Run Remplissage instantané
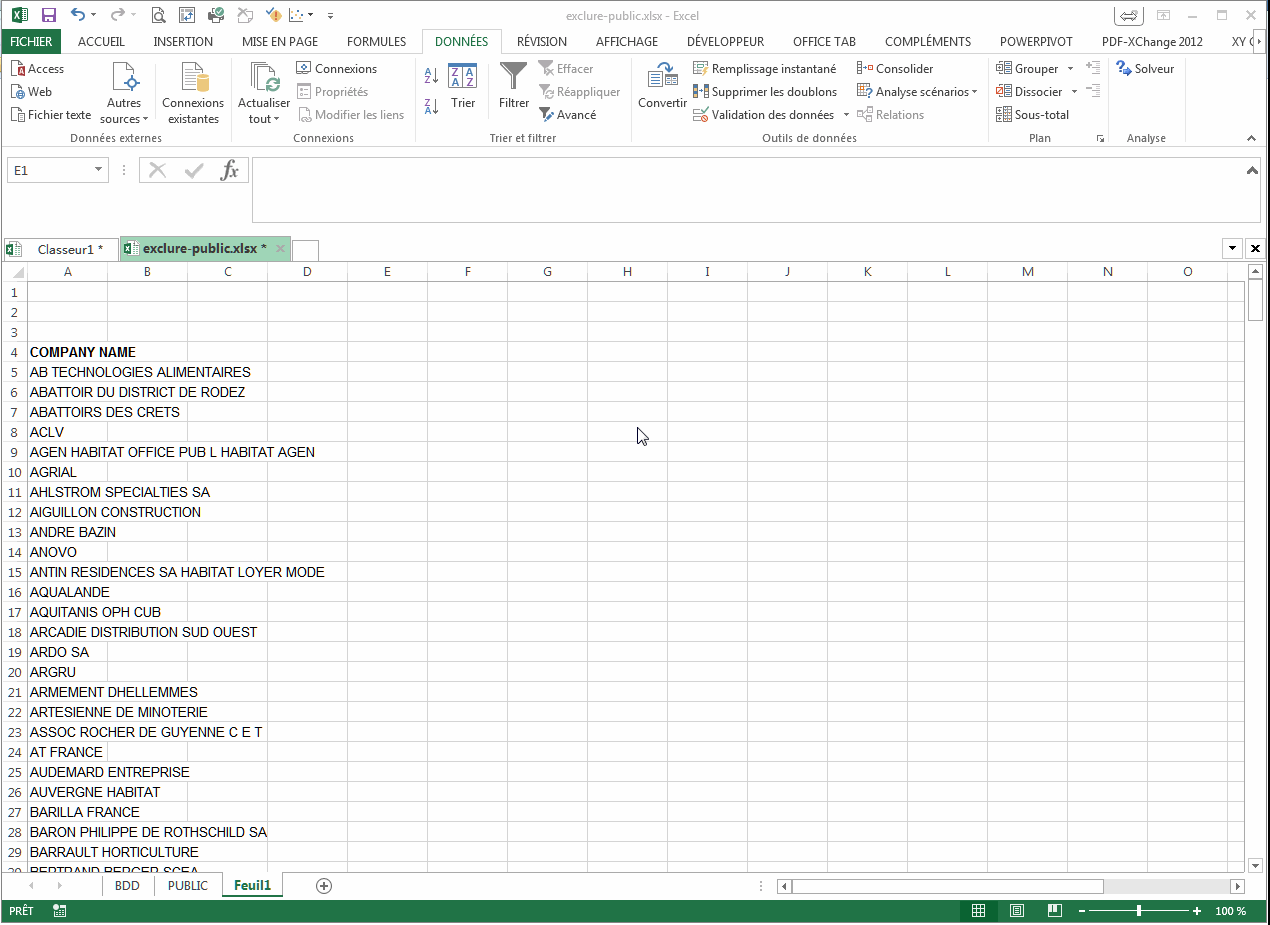1270x925 pixels. (765, 69)
